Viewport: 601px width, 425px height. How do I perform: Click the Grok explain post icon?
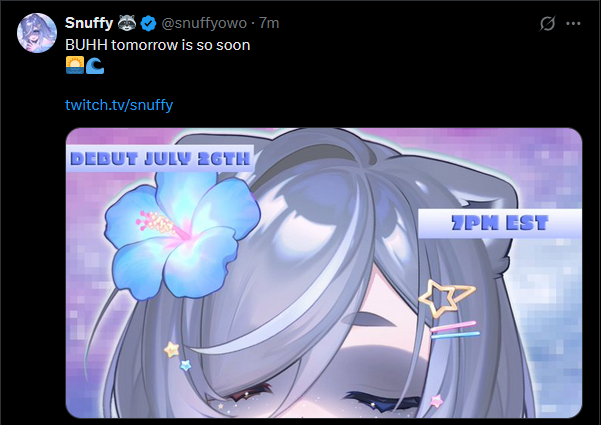547,23
